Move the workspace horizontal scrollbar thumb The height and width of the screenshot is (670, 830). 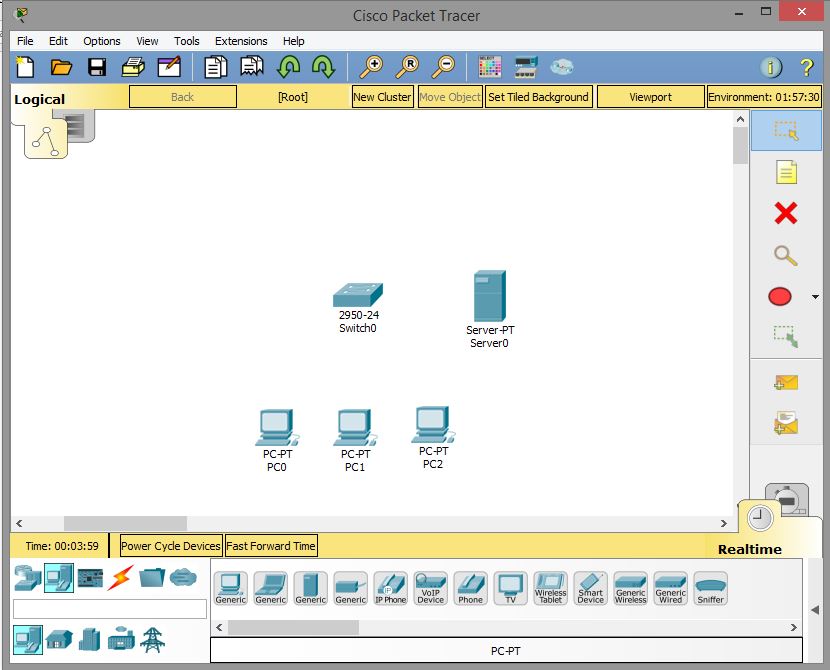click(125, 523)
